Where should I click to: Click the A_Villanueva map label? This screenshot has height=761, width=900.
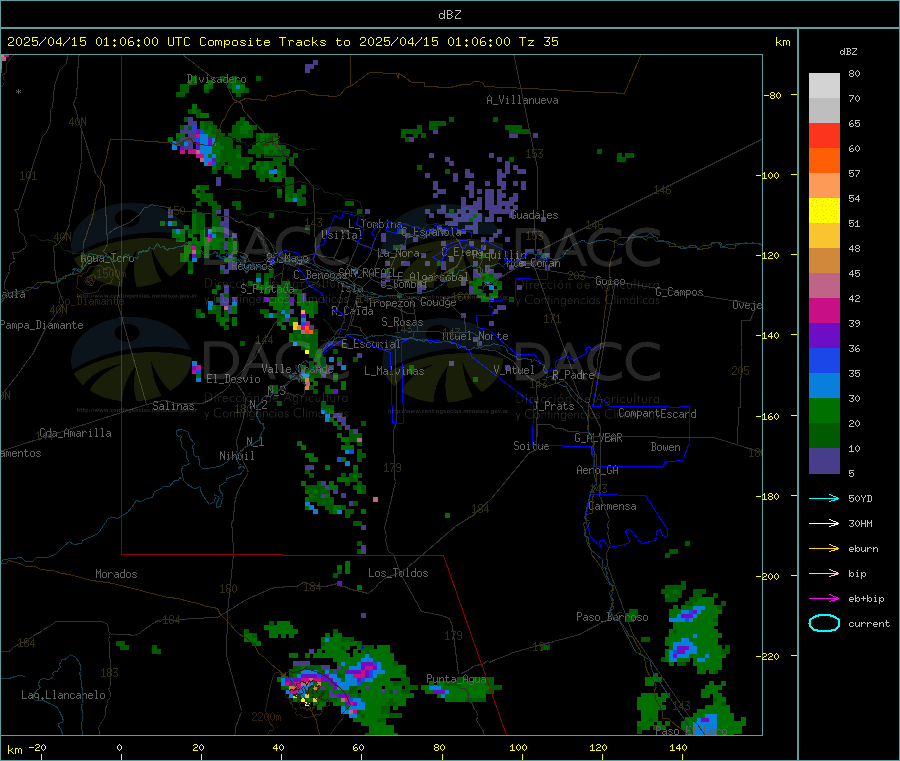point(522,100)
